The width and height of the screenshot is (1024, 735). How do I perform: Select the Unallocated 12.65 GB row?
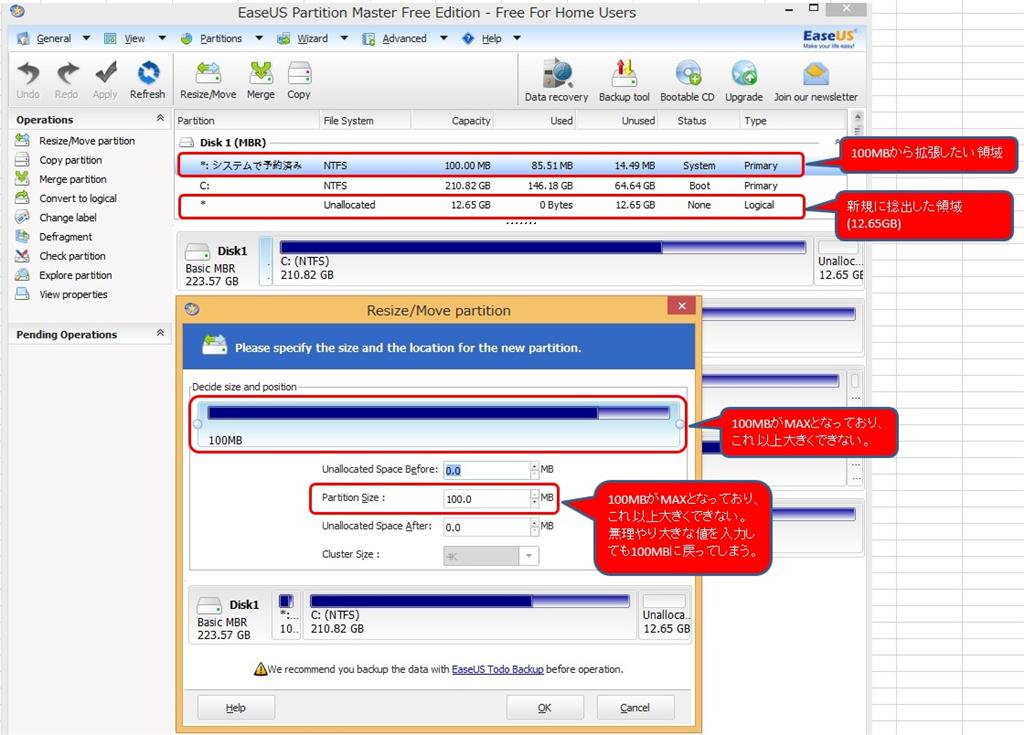(491, 205)
